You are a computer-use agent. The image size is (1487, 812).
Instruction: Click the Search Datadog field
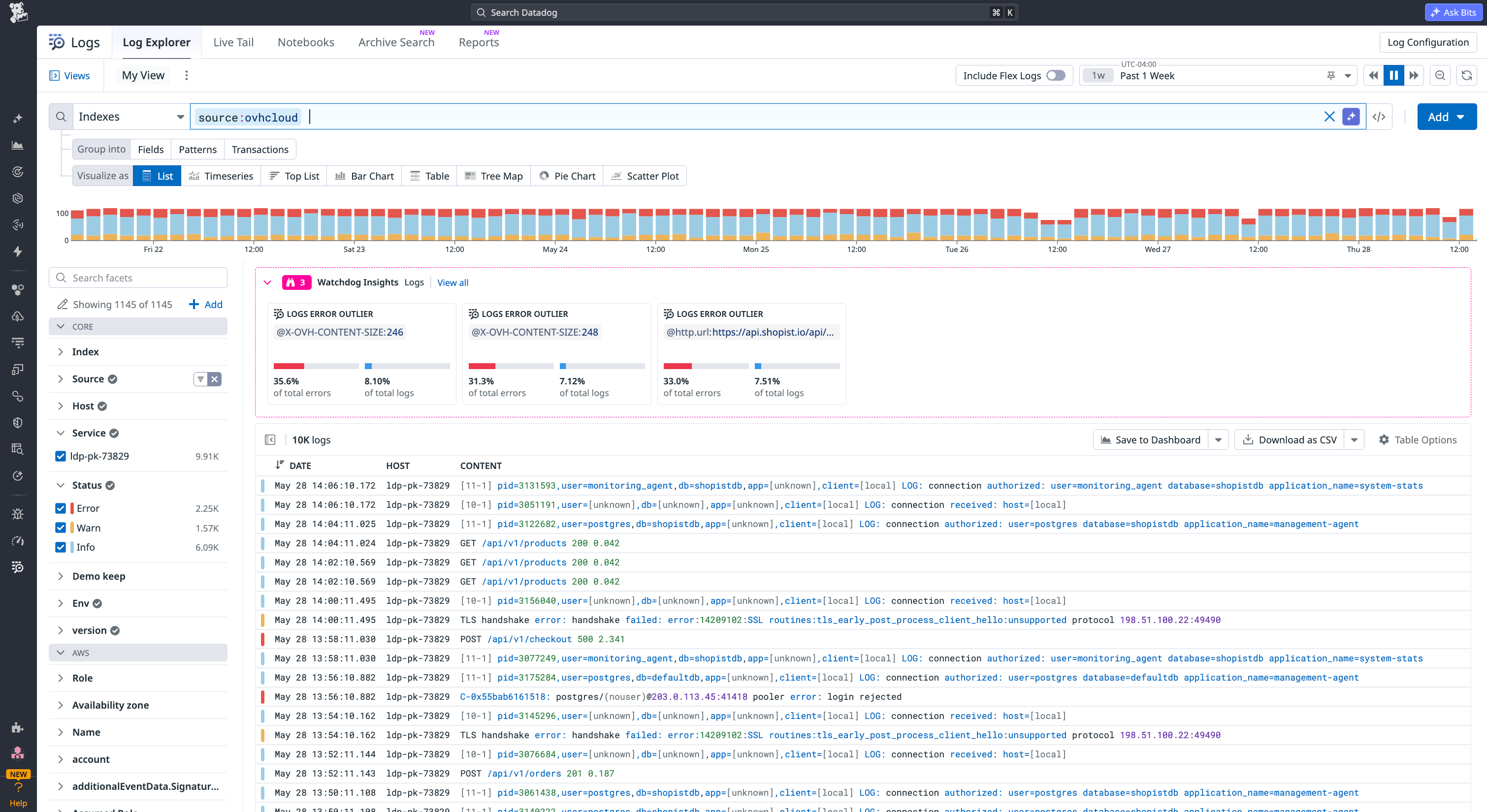(x=744, y=12)
